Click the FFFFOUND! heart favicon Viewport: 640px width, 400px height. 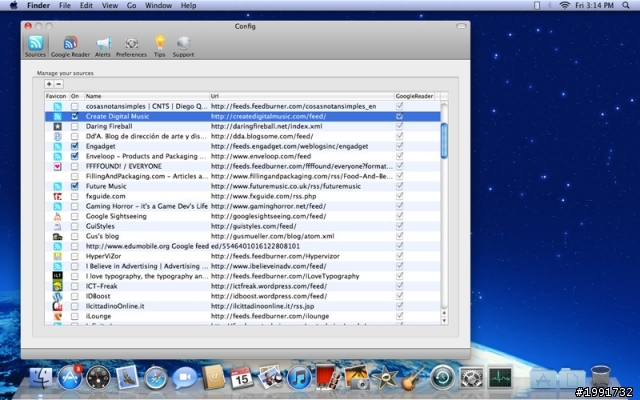[58, 166]
